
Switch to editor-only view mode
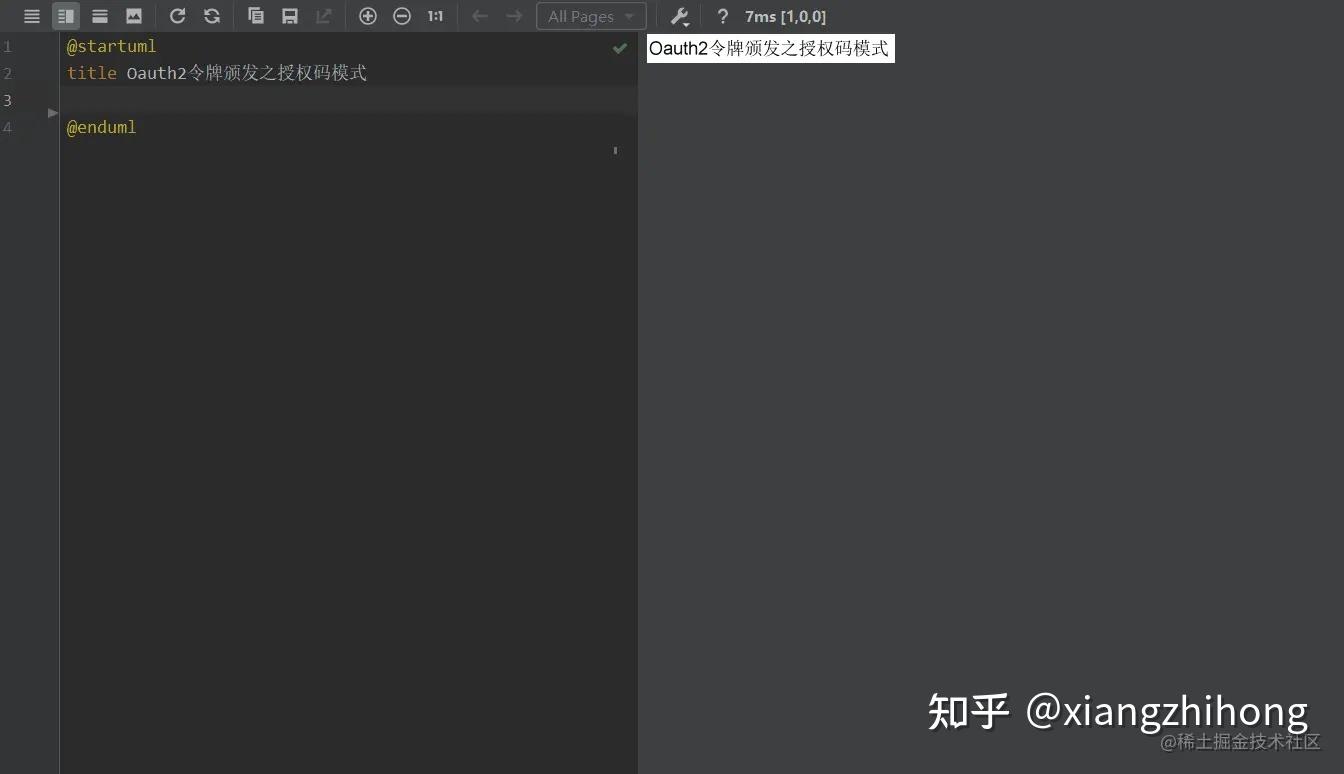[x=32, y=16]
